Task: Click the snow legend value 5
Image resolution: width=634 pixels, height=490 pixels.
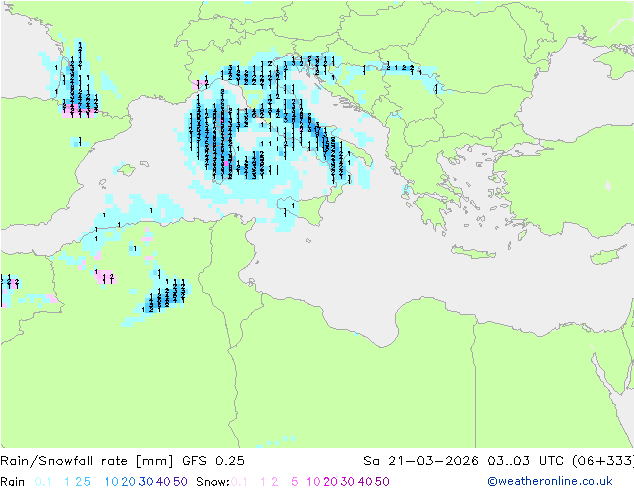Action: [x=295, y=482]
